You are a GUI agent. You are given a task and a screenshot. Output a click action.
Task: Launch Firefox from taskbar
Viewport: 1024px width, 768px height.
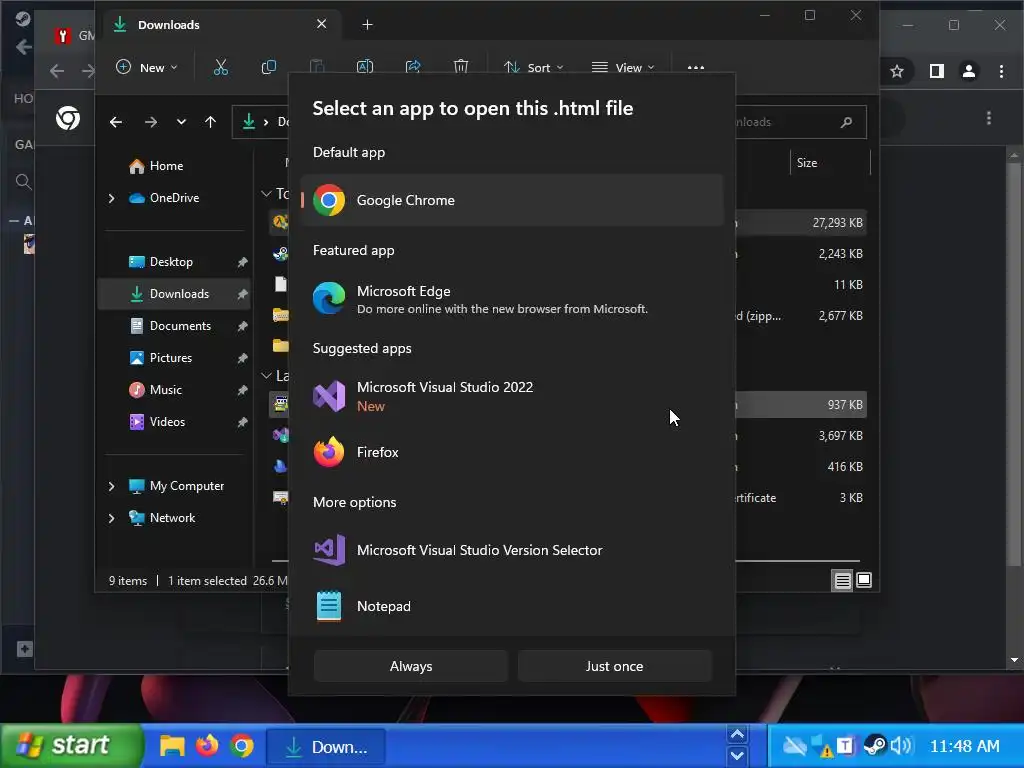207,746
